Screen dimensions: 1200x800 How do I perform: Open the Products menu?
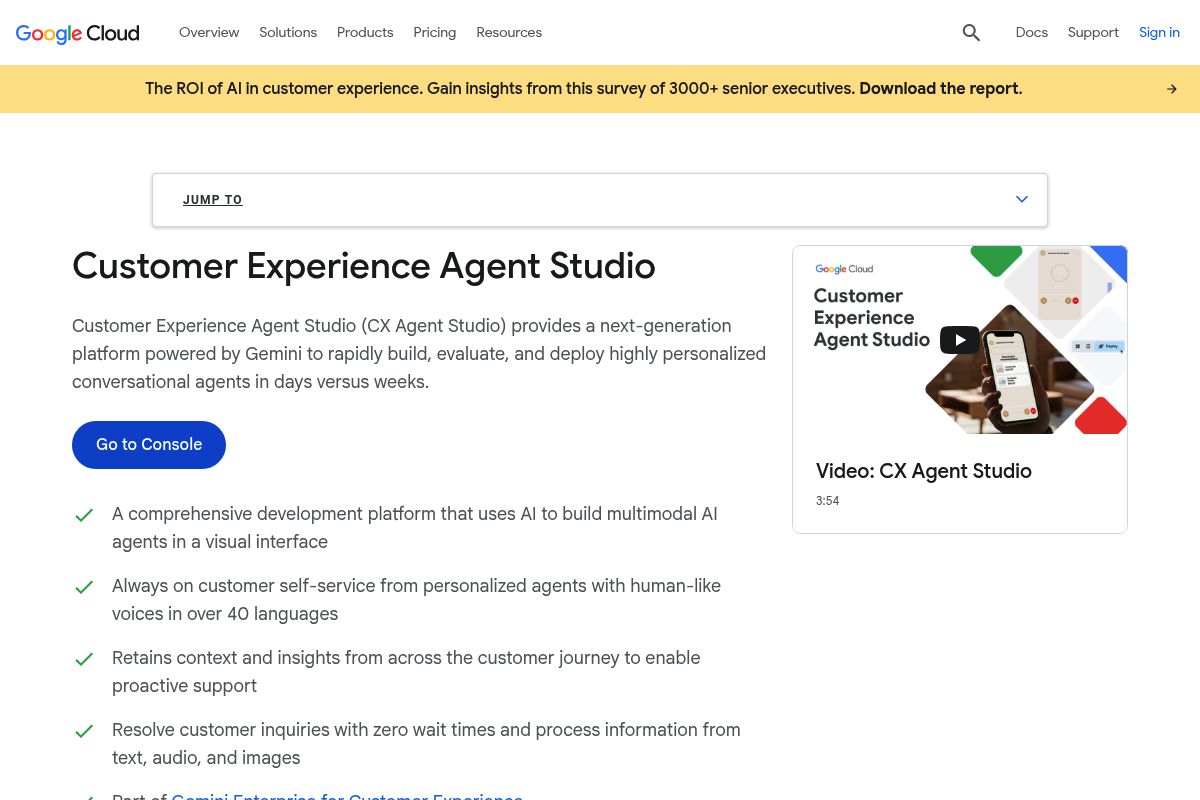[365, 33]
